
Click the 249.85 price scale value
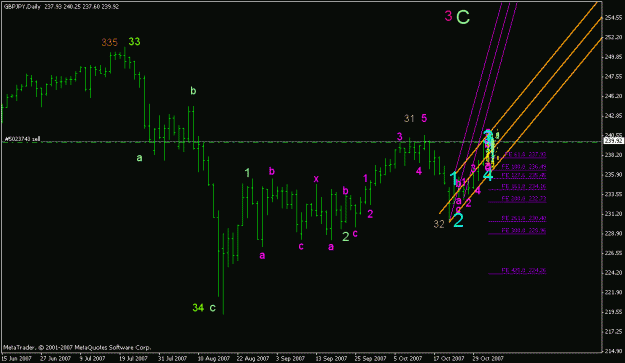pyautogui.click(x=614, y=57)
